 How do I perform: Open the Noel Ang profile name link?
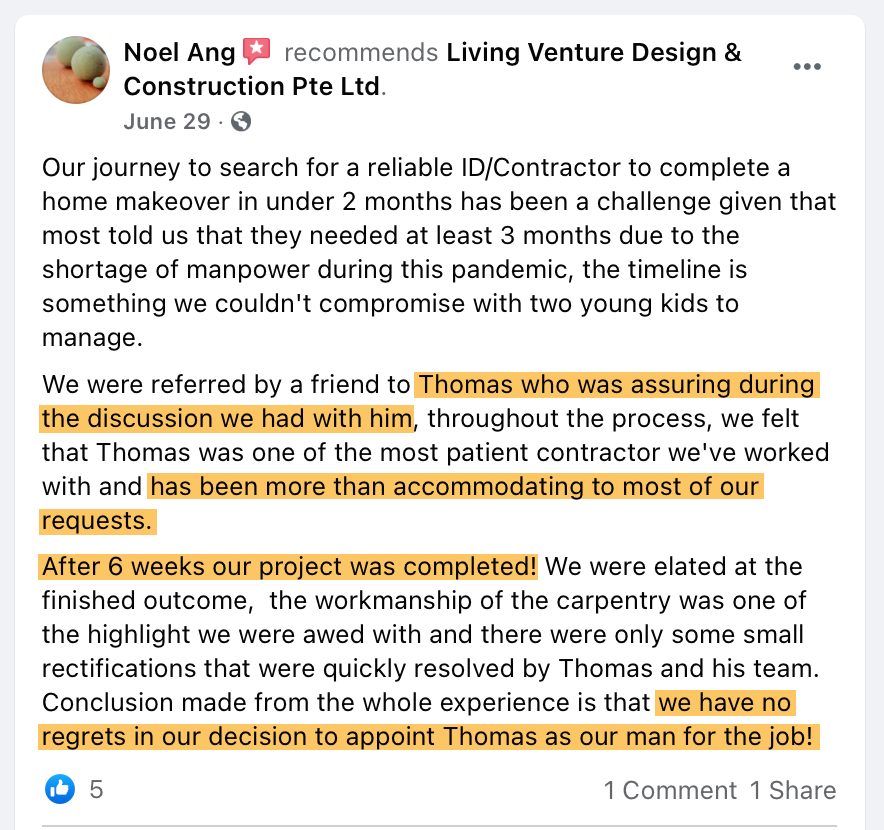180,52
